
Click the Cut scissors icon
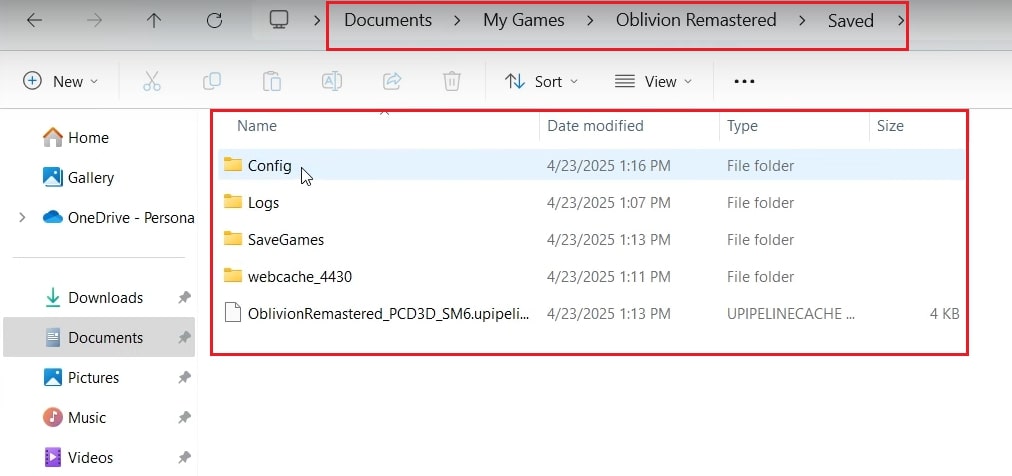152,81
